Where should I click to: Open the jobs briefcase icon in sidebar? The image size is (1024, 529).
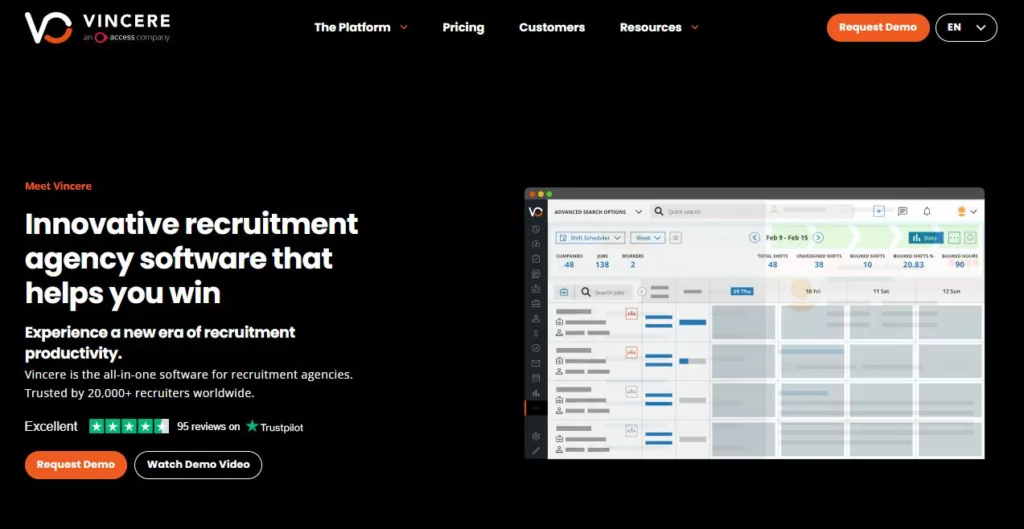(536, 304)
